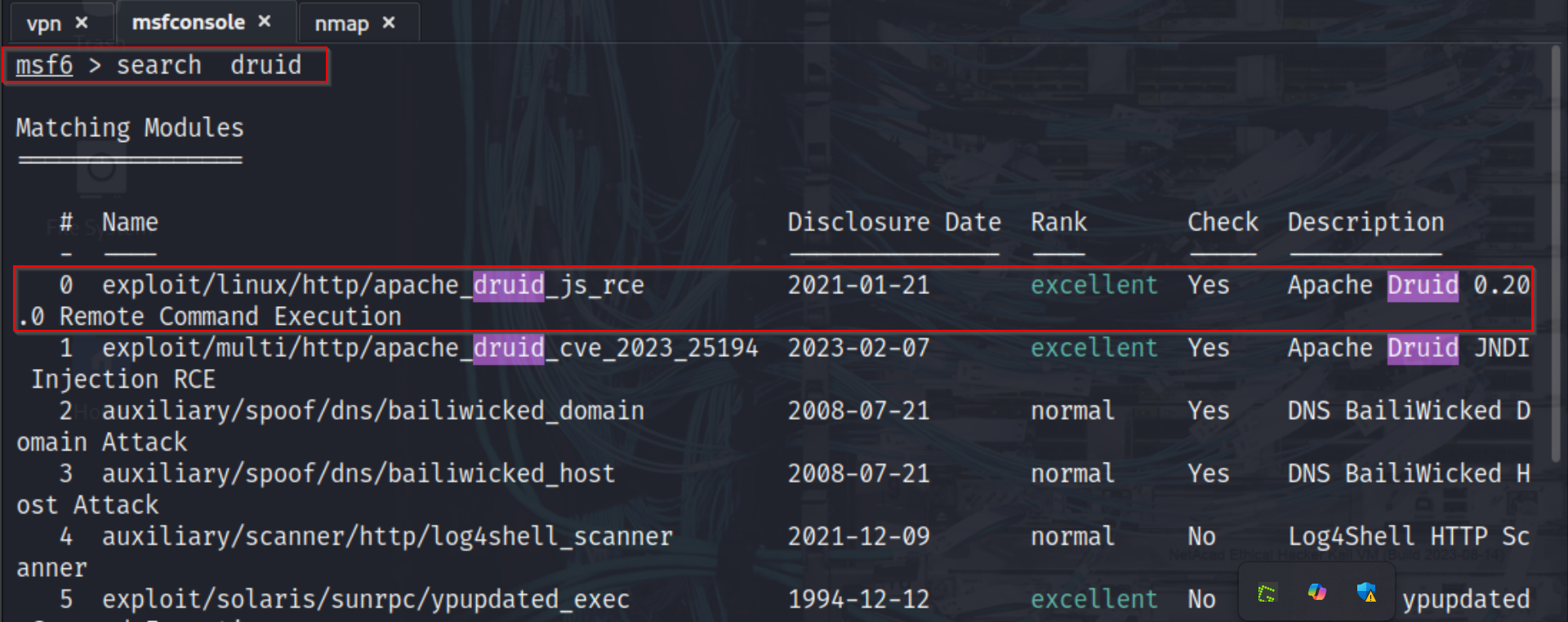The image size is (1568, 622).
Task: Click disclosure date 2021-01-21
Action: 858,285
